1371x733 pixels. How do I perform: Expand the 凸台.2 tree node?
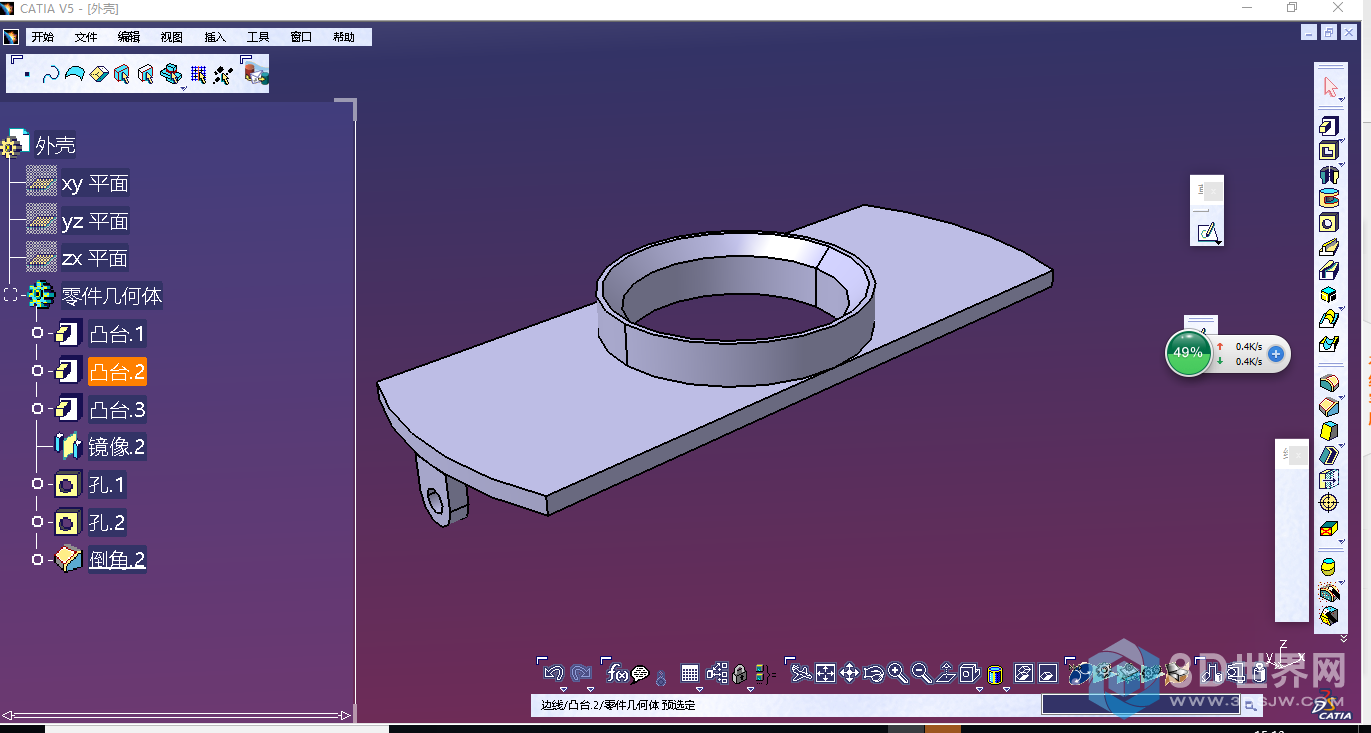pyautogui.click(x=37, y=371)
